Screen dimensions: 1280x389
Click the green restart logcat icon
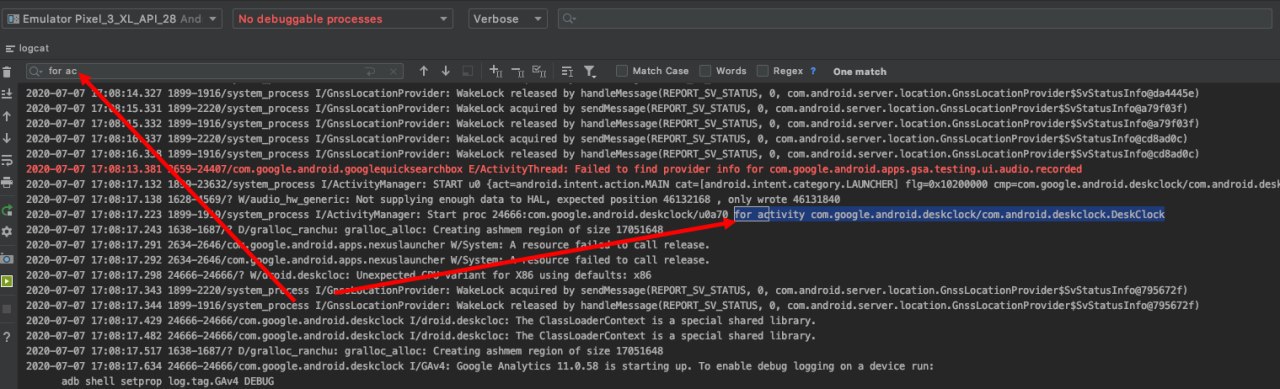(x=7, y=210)
